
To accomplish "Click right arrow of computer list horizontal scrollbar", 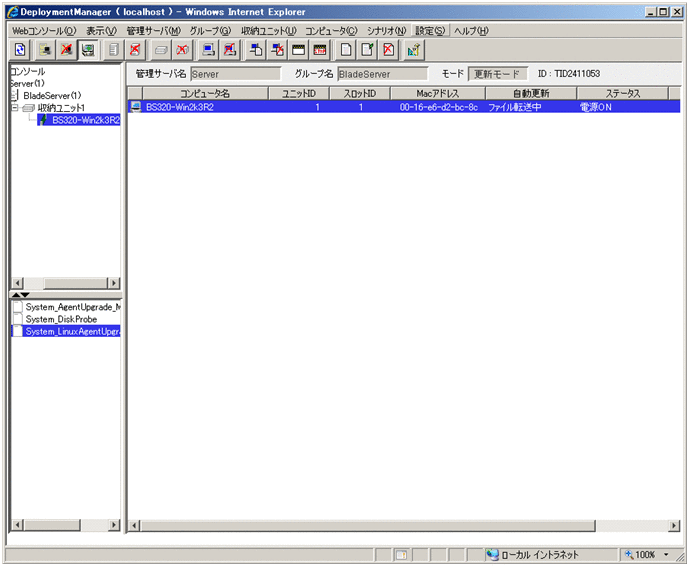I will (674, 525).
